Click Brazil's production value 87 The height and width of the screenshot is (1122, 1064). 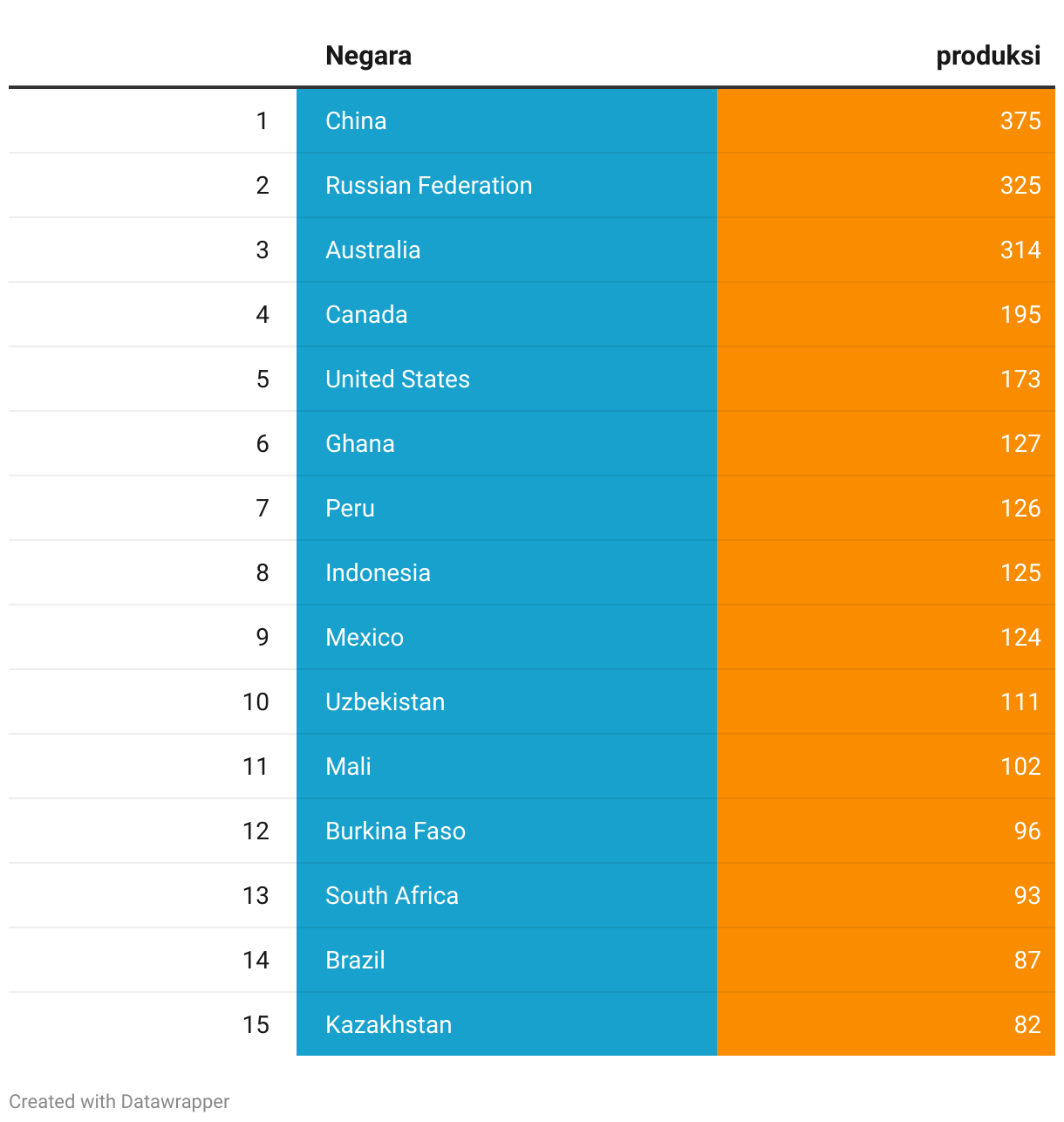pyautogui.click(x=1026, y=960)
